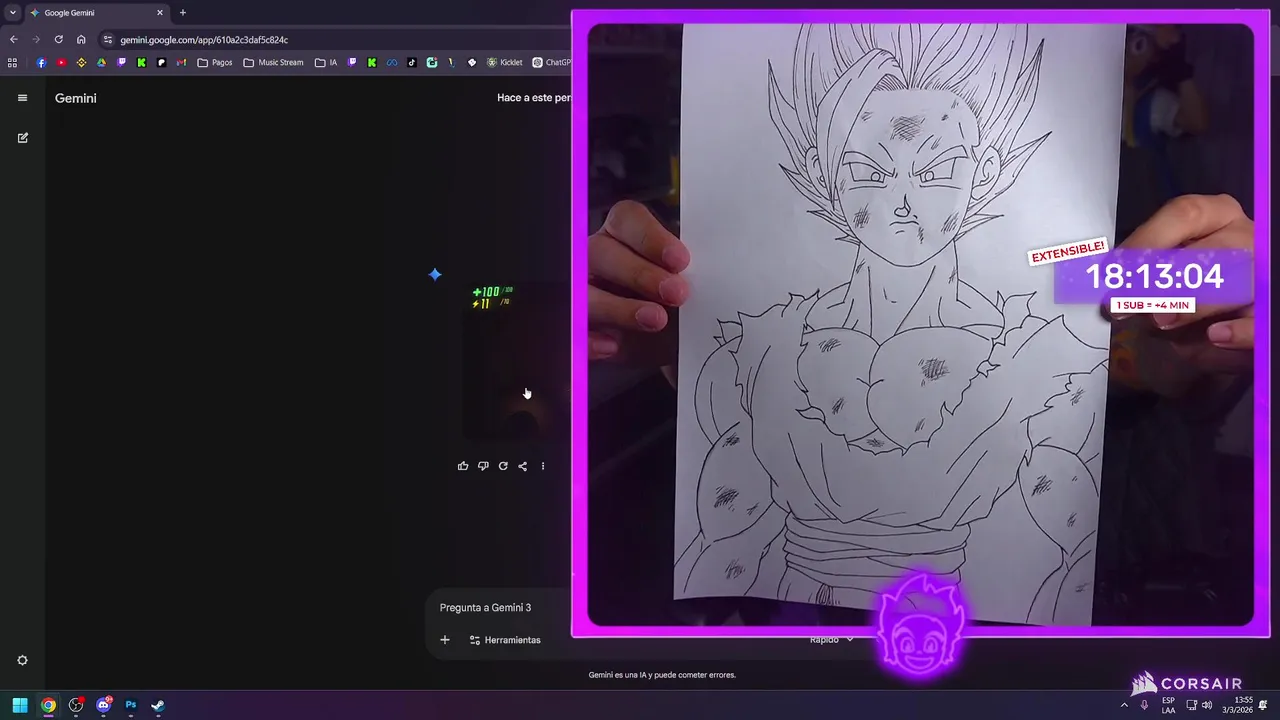1280x720 pixels.
Task: Expand the IA bookmark folder
Action: tap(326, 62)
